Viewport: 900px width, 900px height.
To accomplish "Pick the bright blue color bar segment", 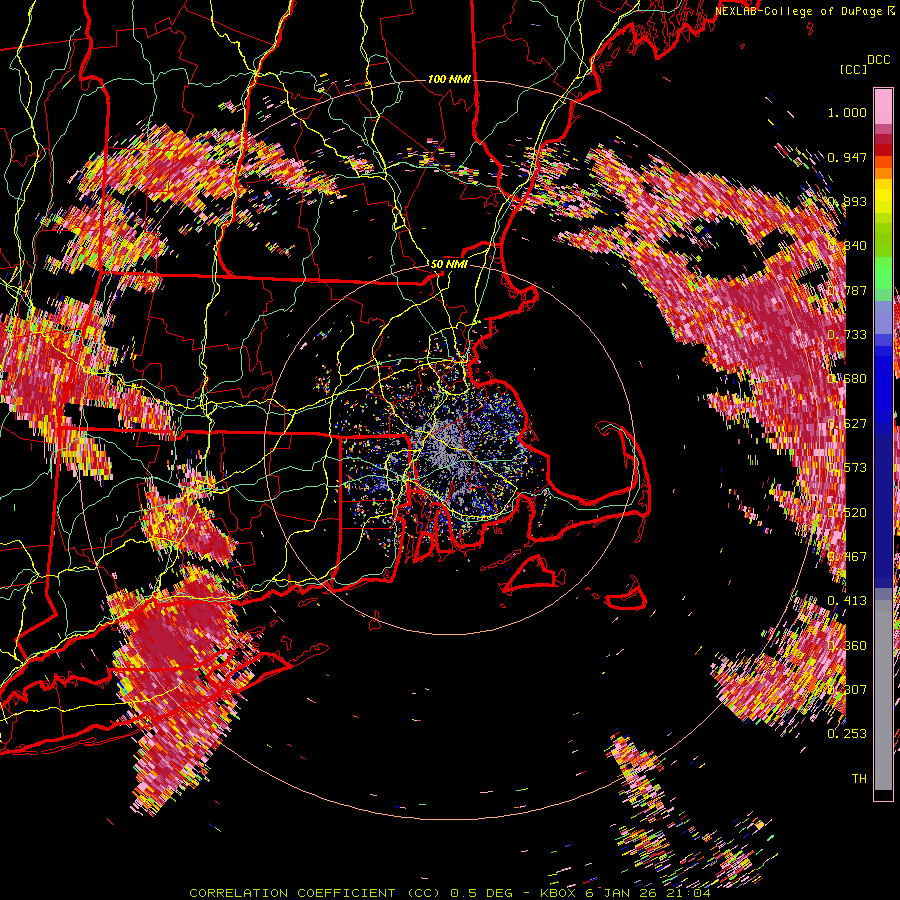I will [x=883, y=385].
